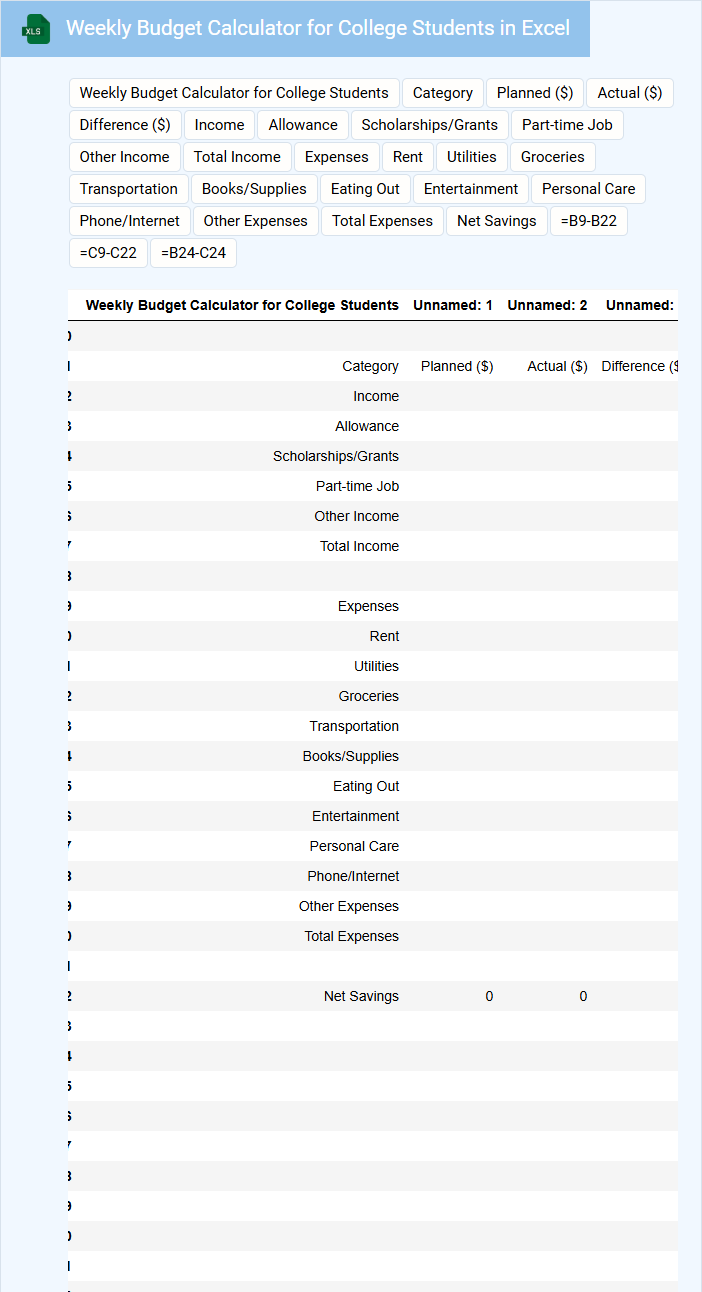Click the 'Net Savings' tag chip
Screen dimensions: 702x1292
pyautogui.click(x=496, y=221)
